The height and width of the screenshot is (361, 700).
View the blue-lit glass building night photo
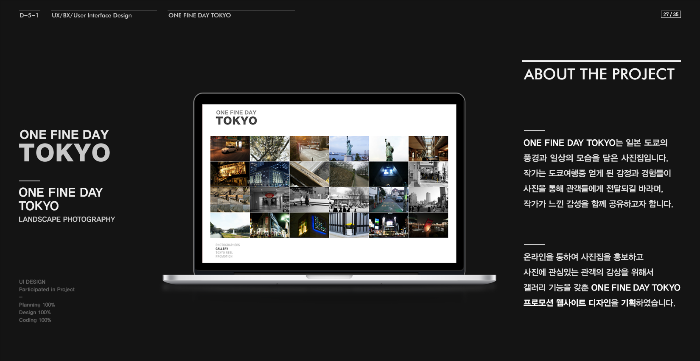(x=270, y=174)
